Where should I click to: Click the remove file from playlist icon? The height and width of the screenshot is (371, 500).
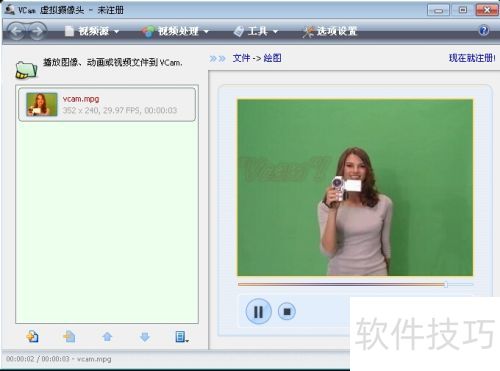tap(69, 337)
